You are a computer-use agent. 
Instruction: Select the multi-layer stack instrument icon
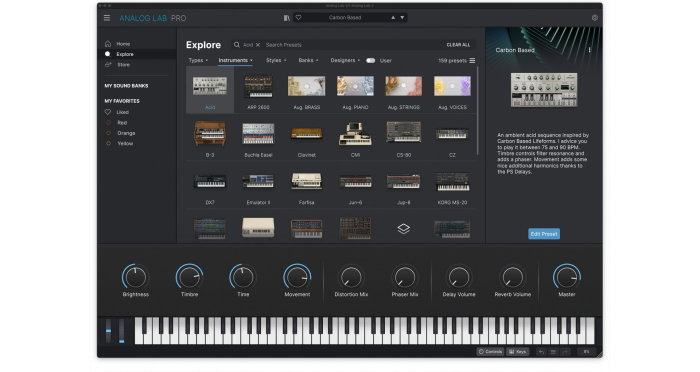tap(404, 229)
